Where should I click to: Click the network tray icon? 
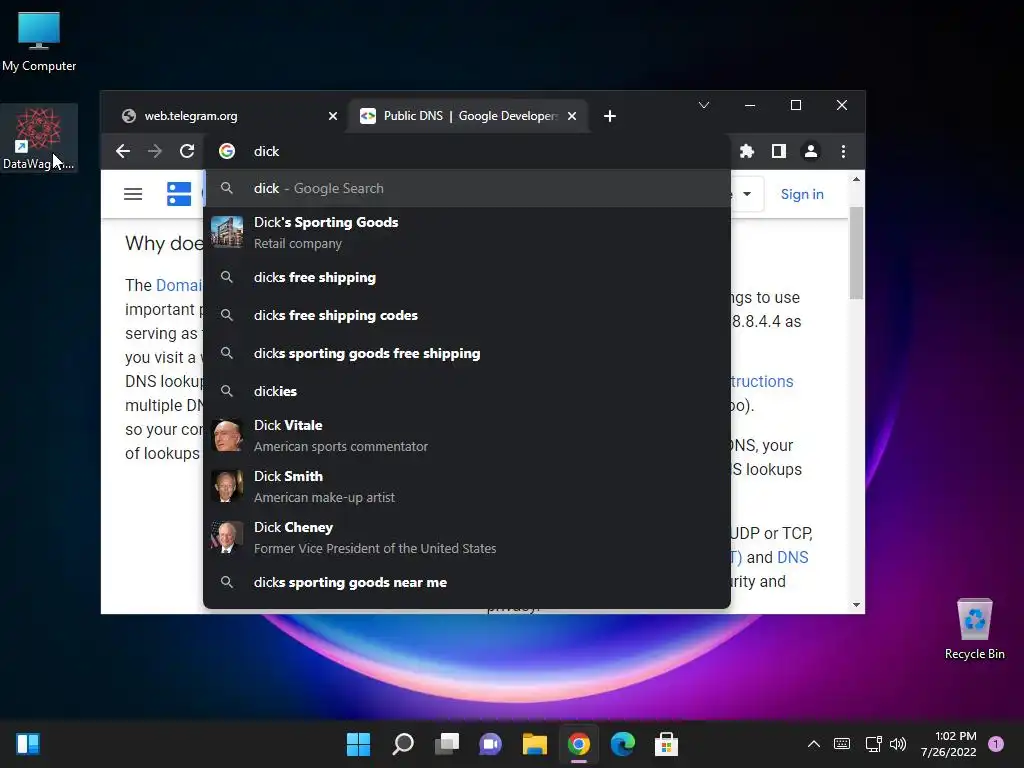[x=873, y=744]
